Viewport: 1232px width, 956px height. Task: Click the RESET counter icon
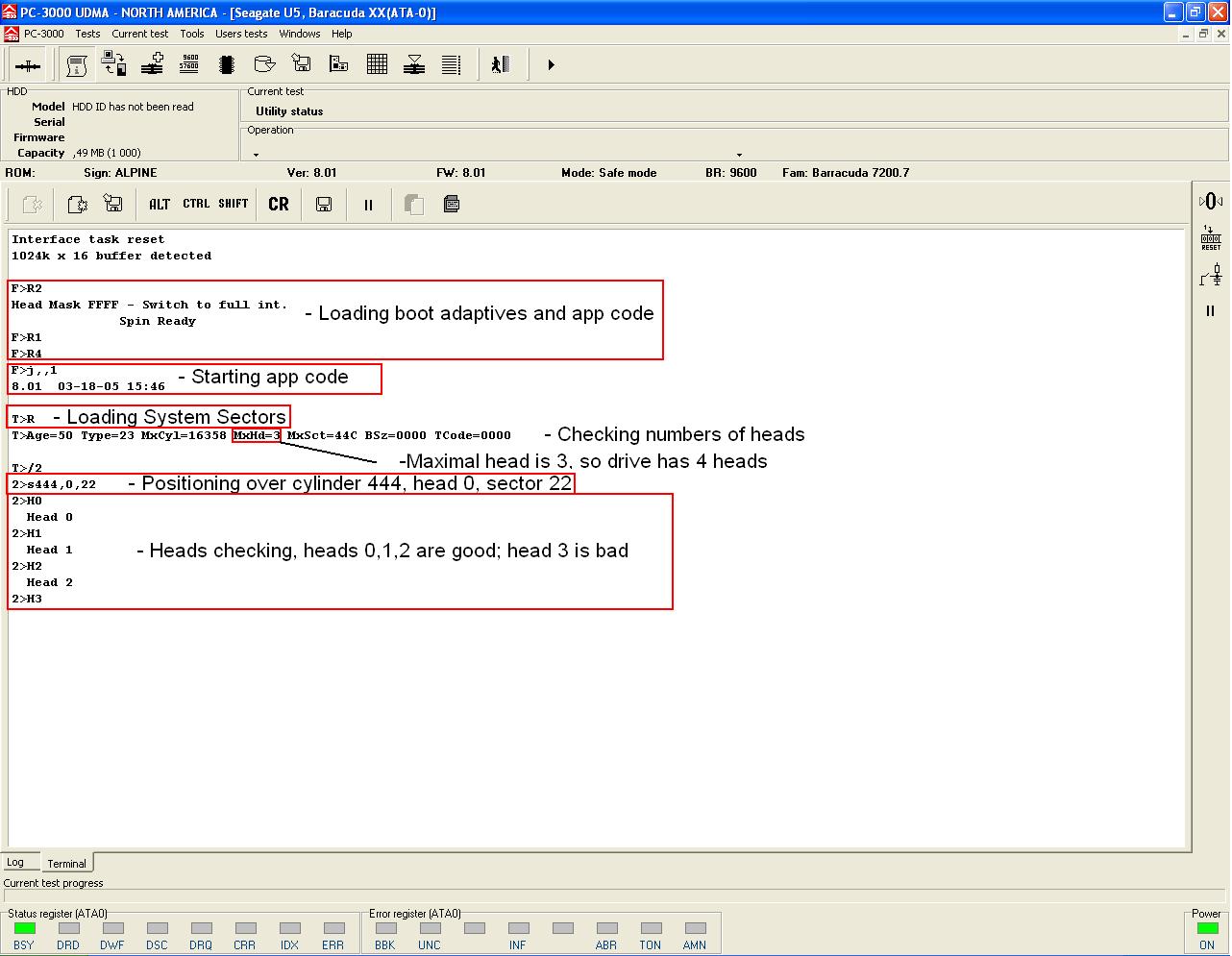[x=1210, y=238]
